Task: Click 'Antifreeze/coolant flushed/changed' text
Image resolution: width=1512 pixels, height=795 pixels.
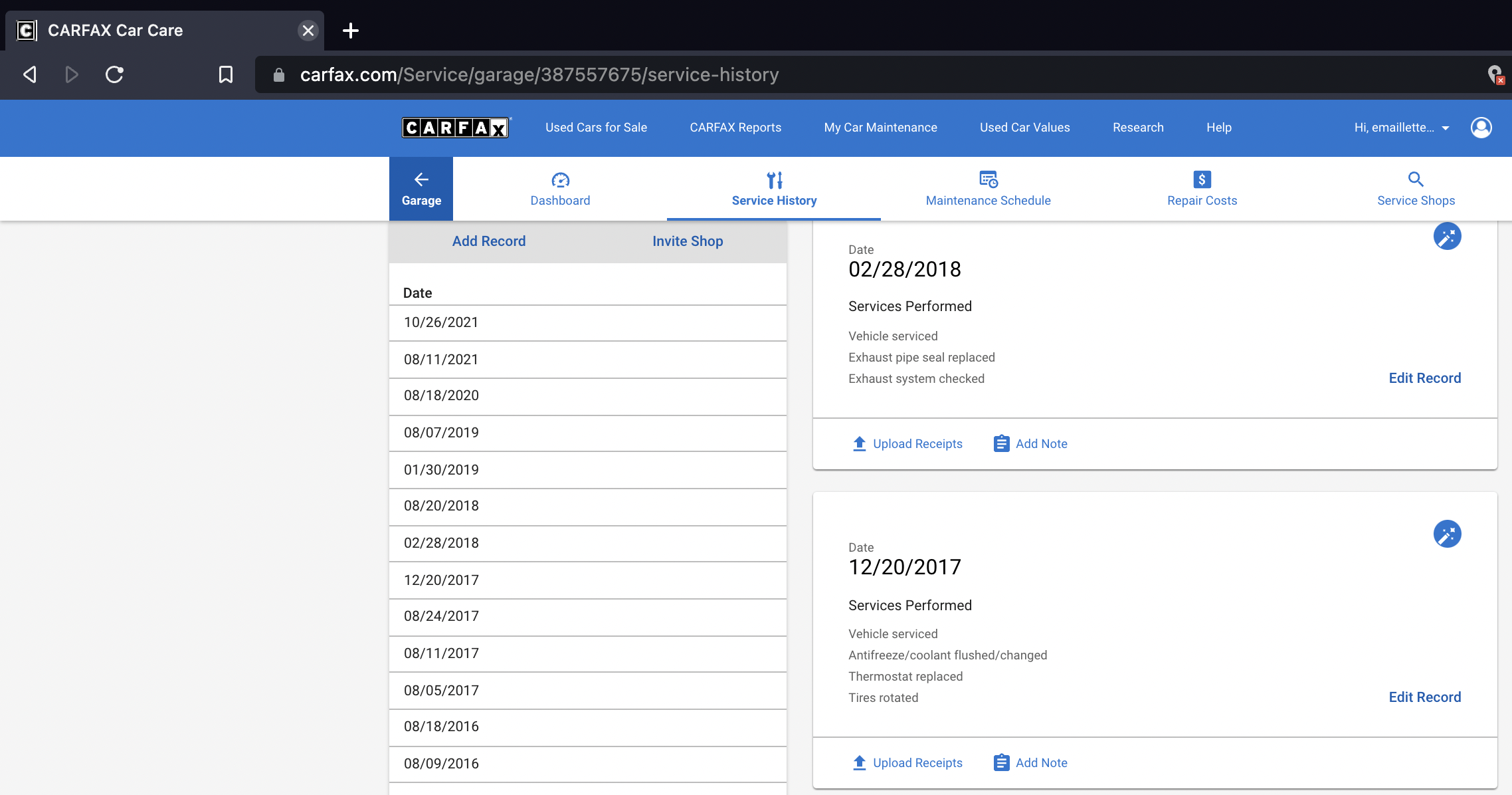Action: click(x=947, y=655)
